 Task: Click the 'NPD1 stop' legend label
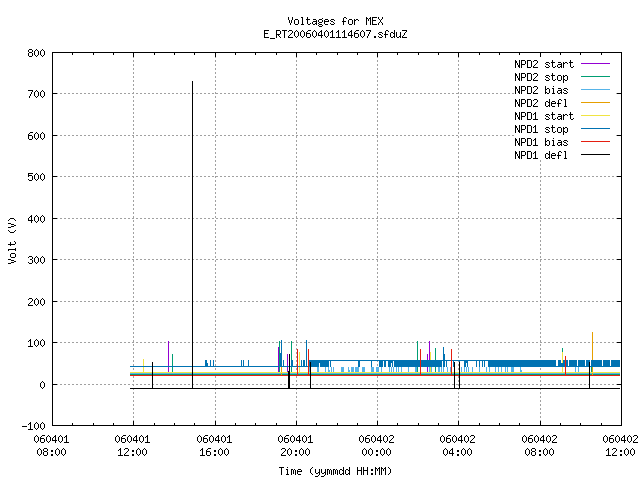tap(541, 129)
